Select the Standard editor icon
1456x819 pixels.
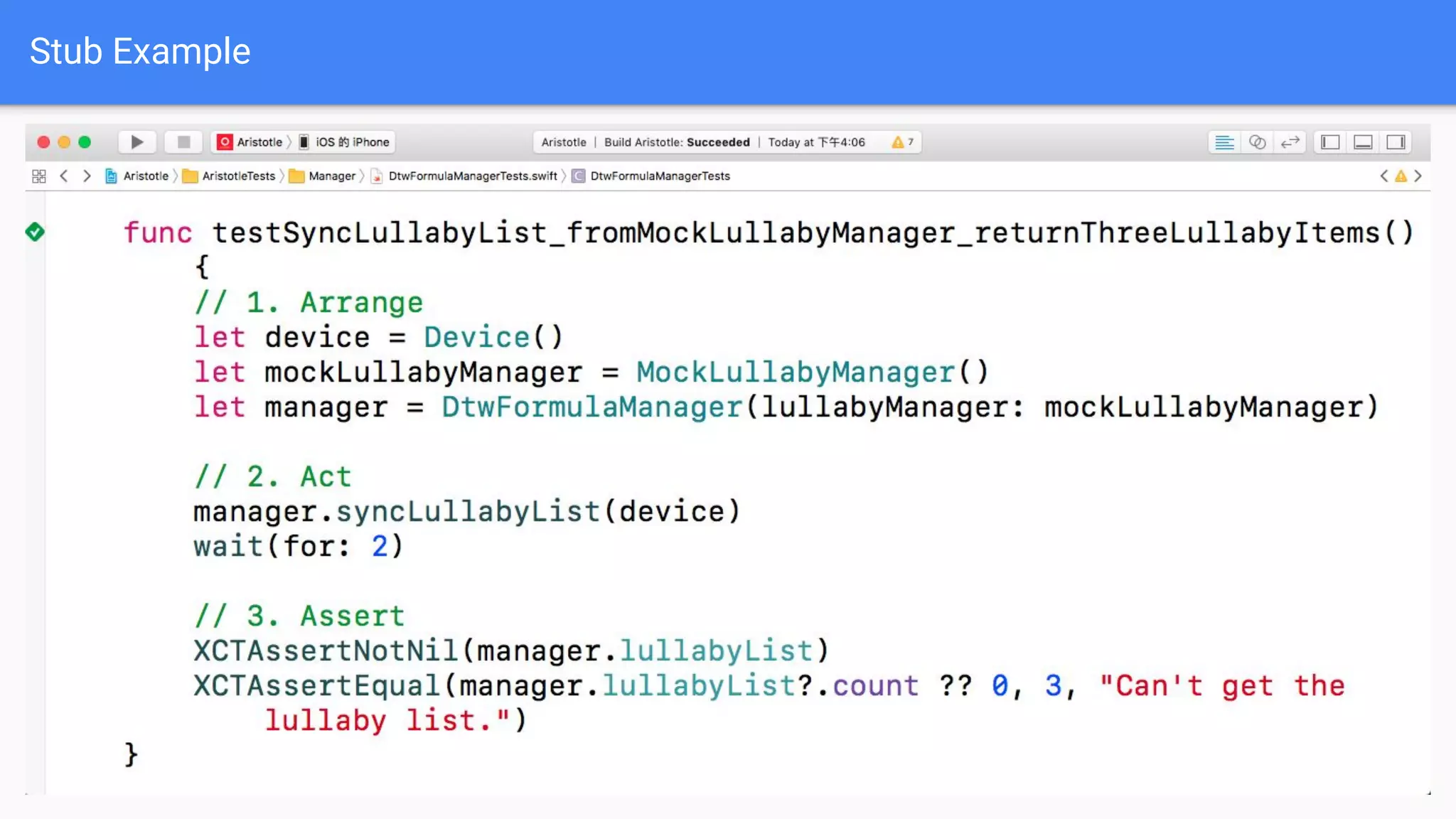[1224, 142]
